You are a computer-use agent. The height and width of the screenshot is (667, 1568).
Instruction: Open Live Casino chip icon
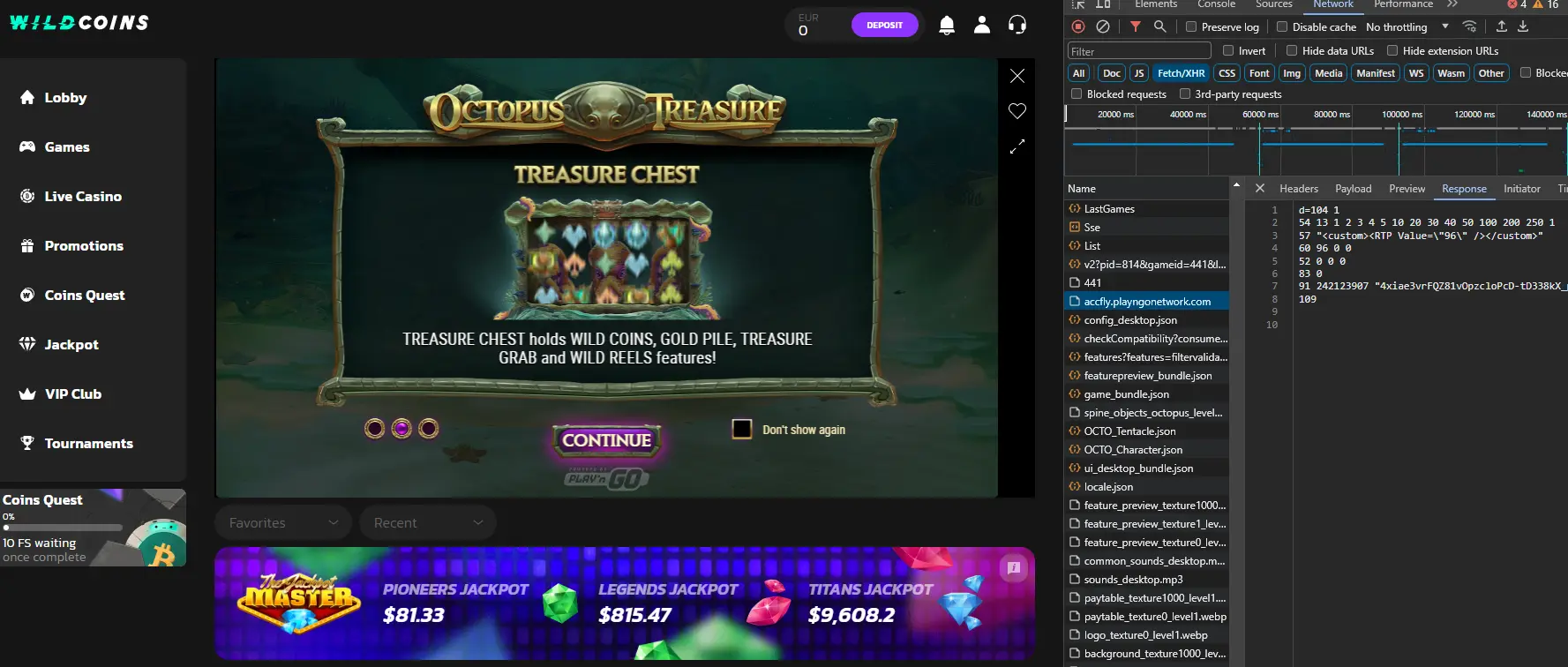(27, 196)
